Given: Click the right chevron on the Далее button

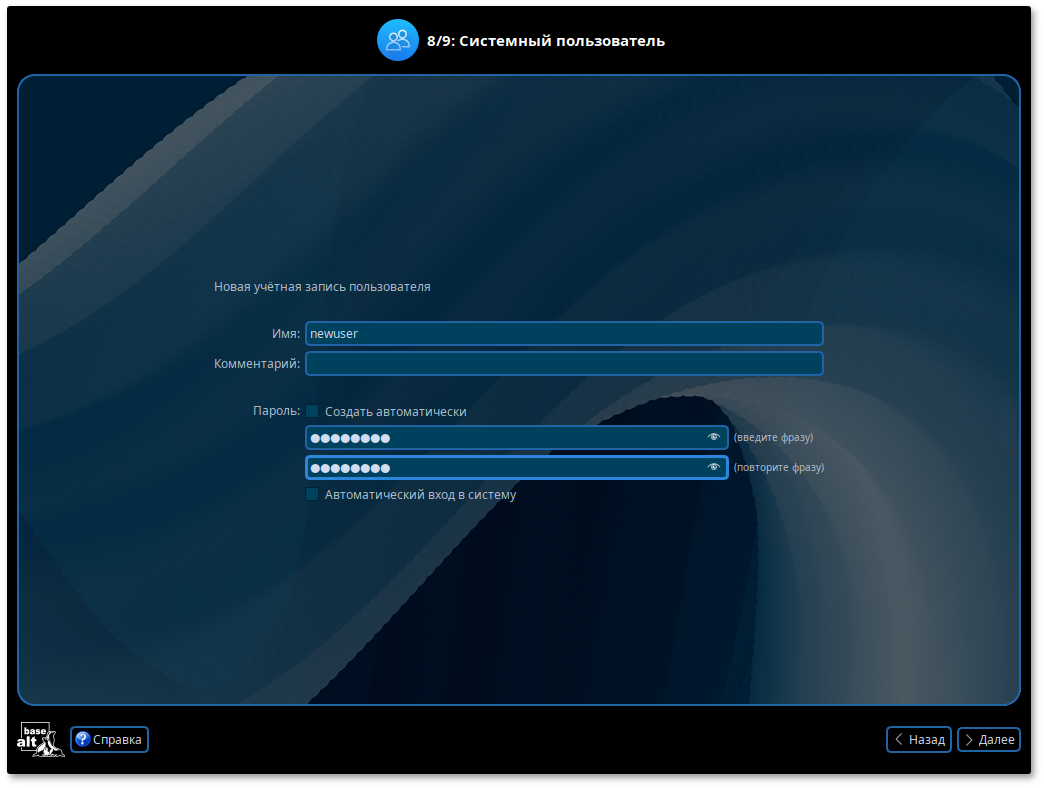Looking at the screenshot, I should (968, 739).
